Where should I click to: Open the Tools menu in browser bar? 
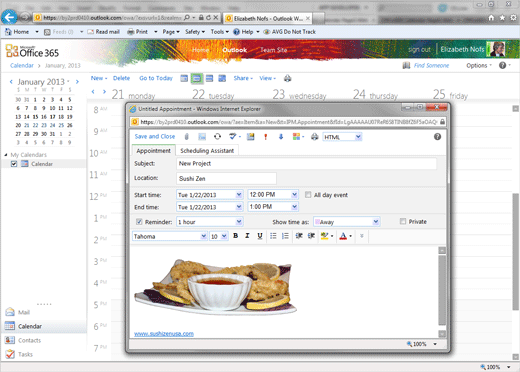219,32
